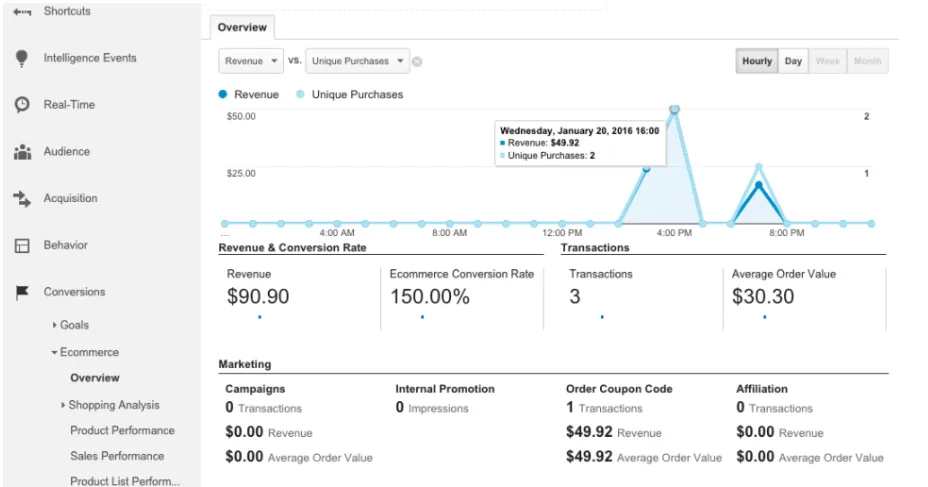
Task: Select the Order Coupon Code heading
Action: (x=619, y=389)
